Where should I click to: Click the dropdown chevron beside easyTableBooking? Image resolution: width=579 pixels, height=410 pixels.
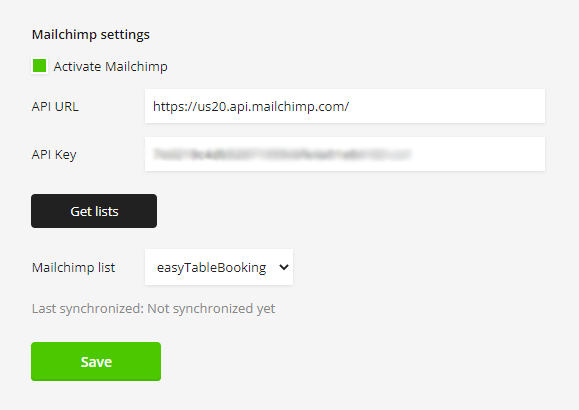(x=284, y=267)
